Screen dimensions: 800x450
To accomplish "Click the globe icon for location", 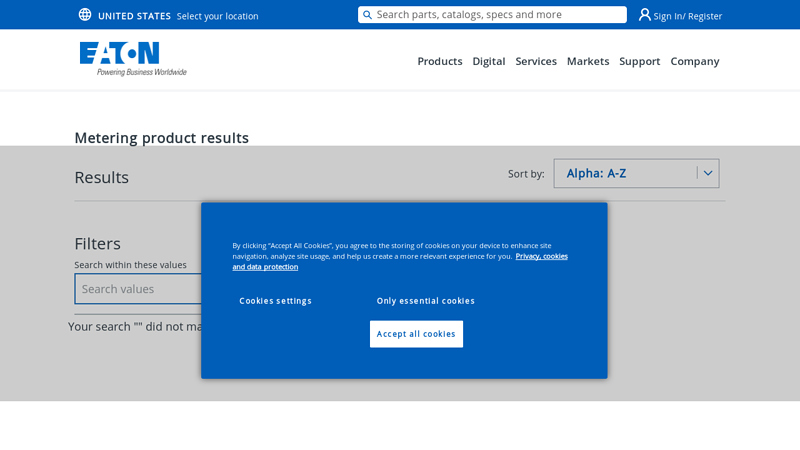I will click(85, 15).
